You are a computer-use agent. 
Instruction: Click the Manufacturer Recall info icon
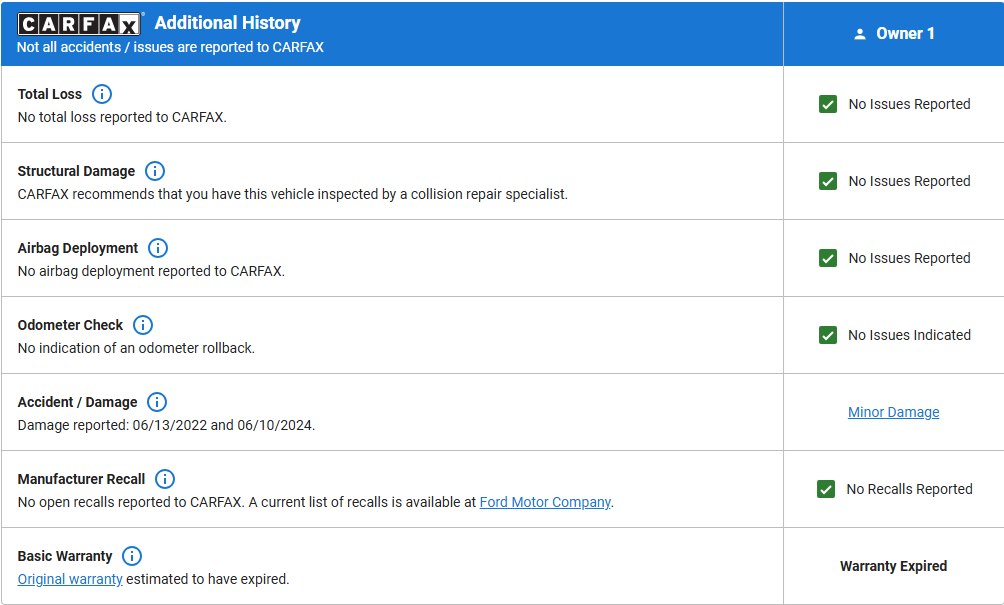[x=165, y=479]
